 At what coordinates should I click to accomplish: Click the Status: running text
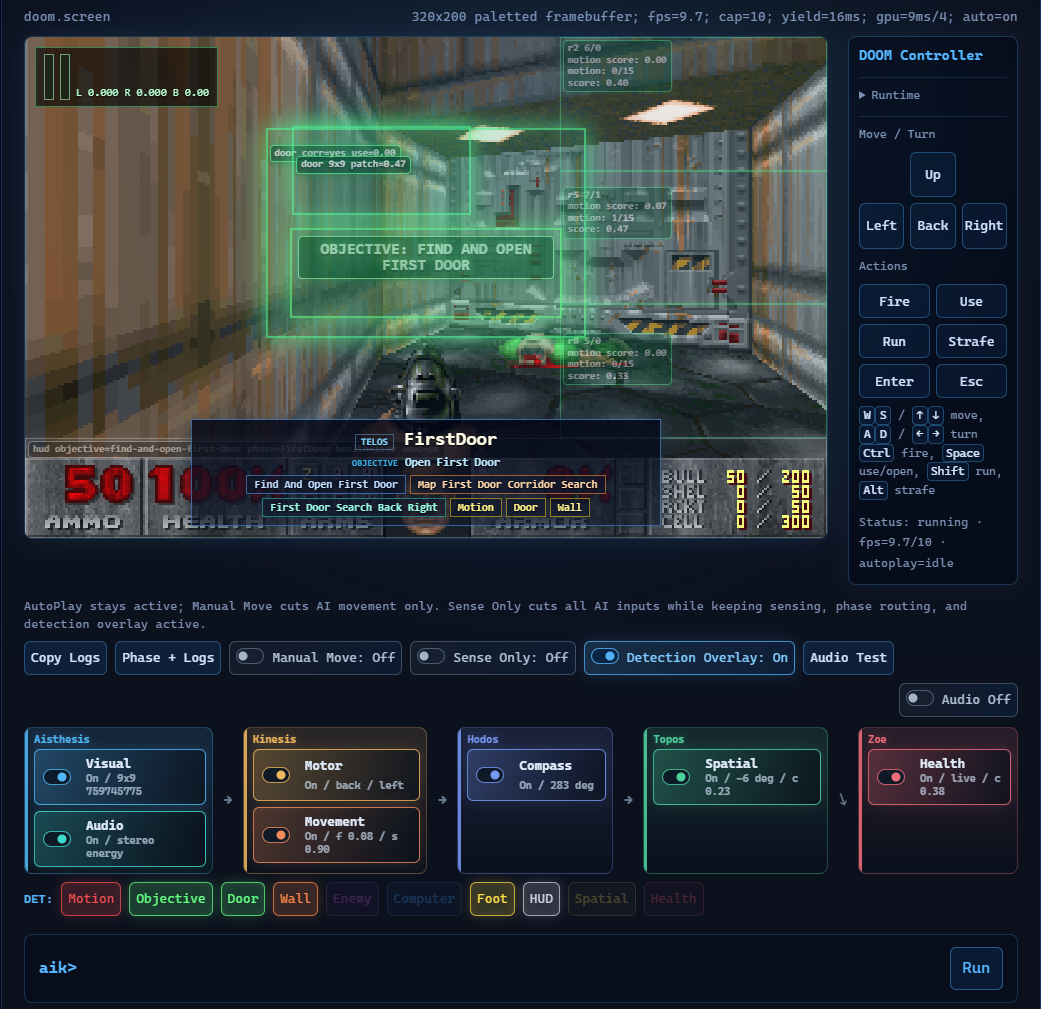tap(914, 522)
